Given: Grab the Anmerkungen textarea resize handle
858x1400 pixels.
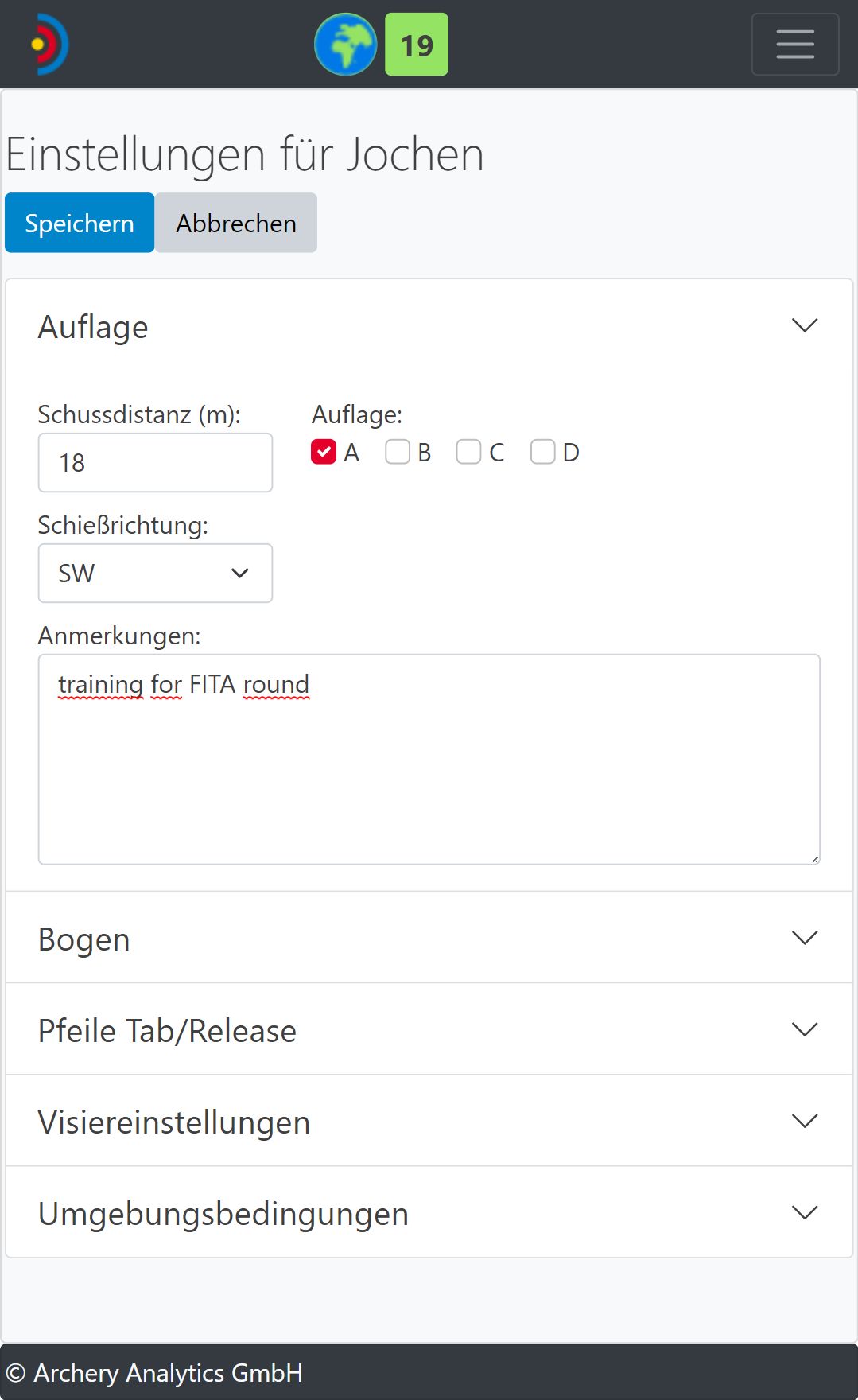Looking at the screenshot, I should pyautogui.click(x=815, y=859).
